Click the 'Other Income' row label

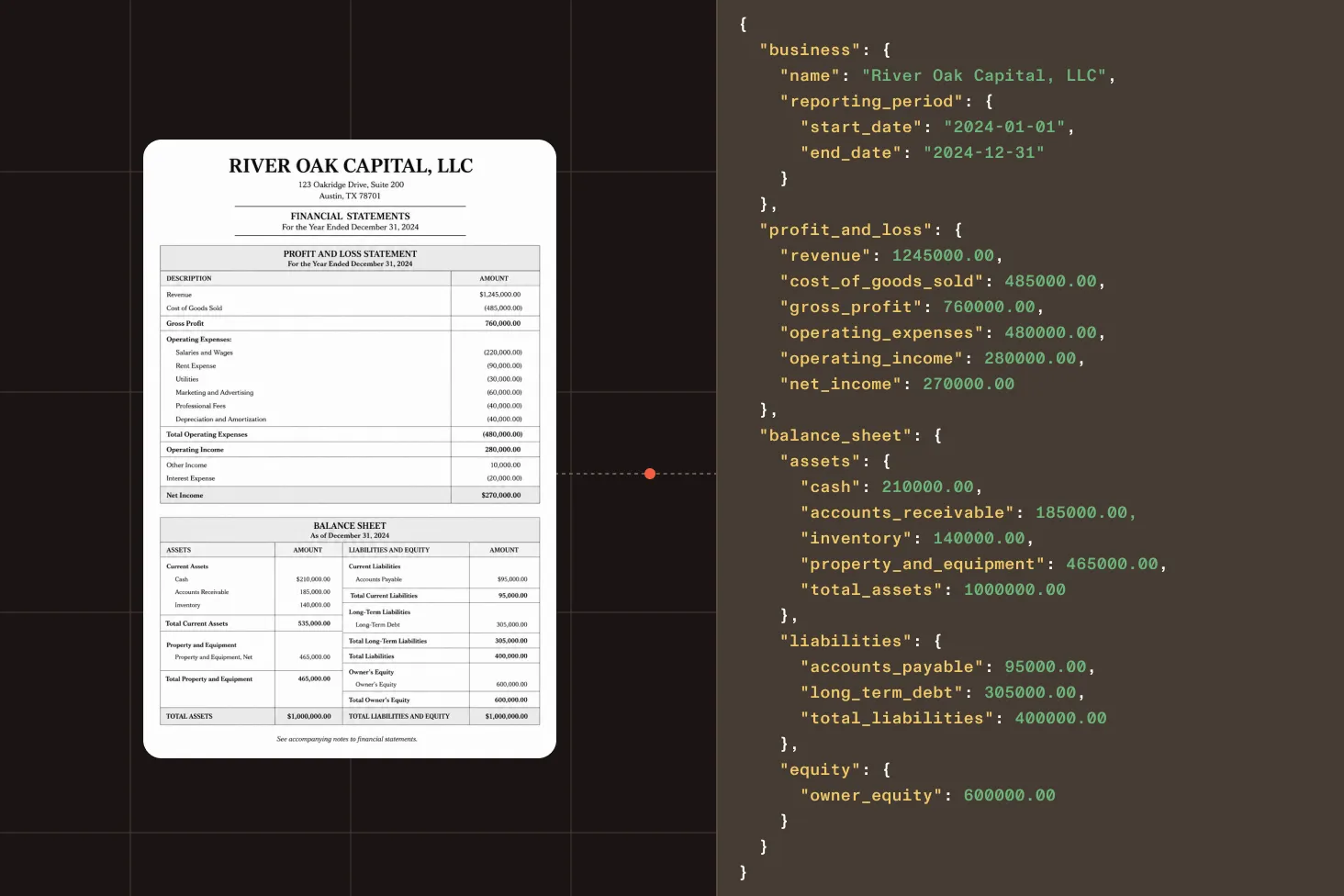186,465
